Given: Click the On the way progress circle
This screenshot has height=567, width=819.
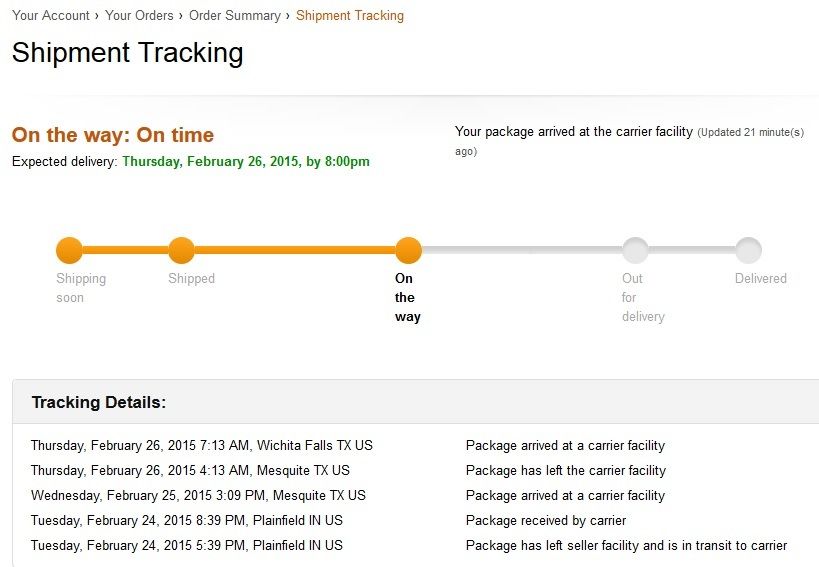Looking at the screenshot, I should coord(408,250).
